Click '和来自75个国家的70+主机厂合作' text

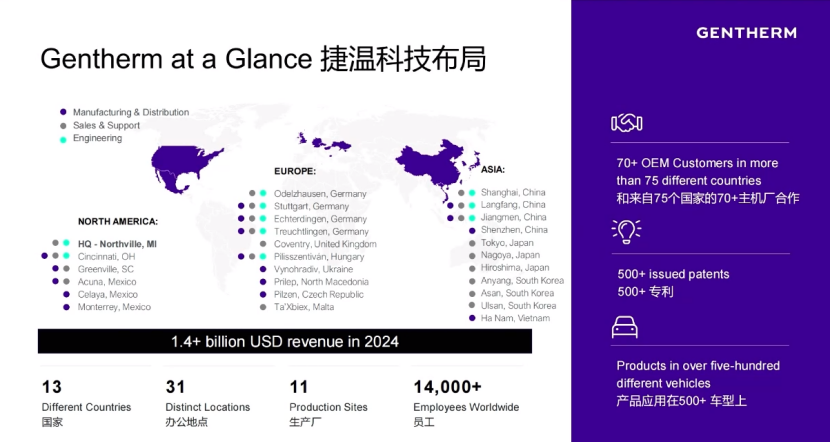708,199
